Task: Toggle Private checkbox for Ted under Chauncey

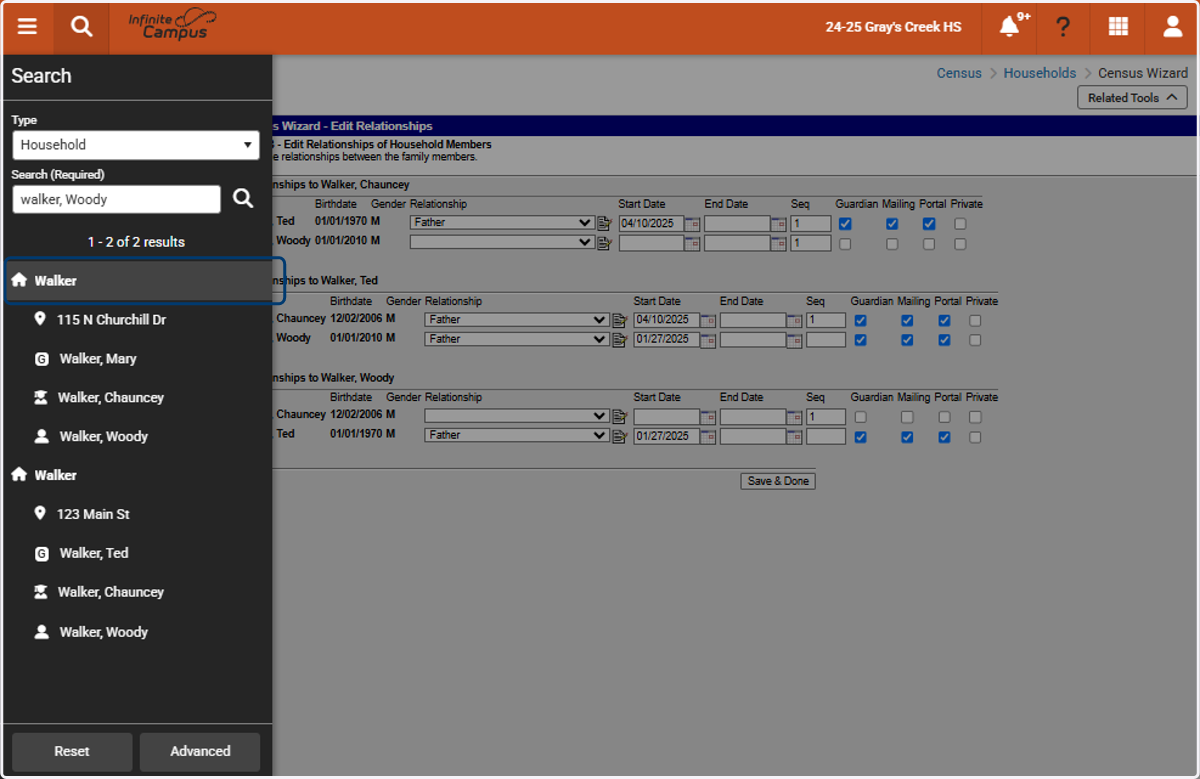Action: (x=960, y=224)
